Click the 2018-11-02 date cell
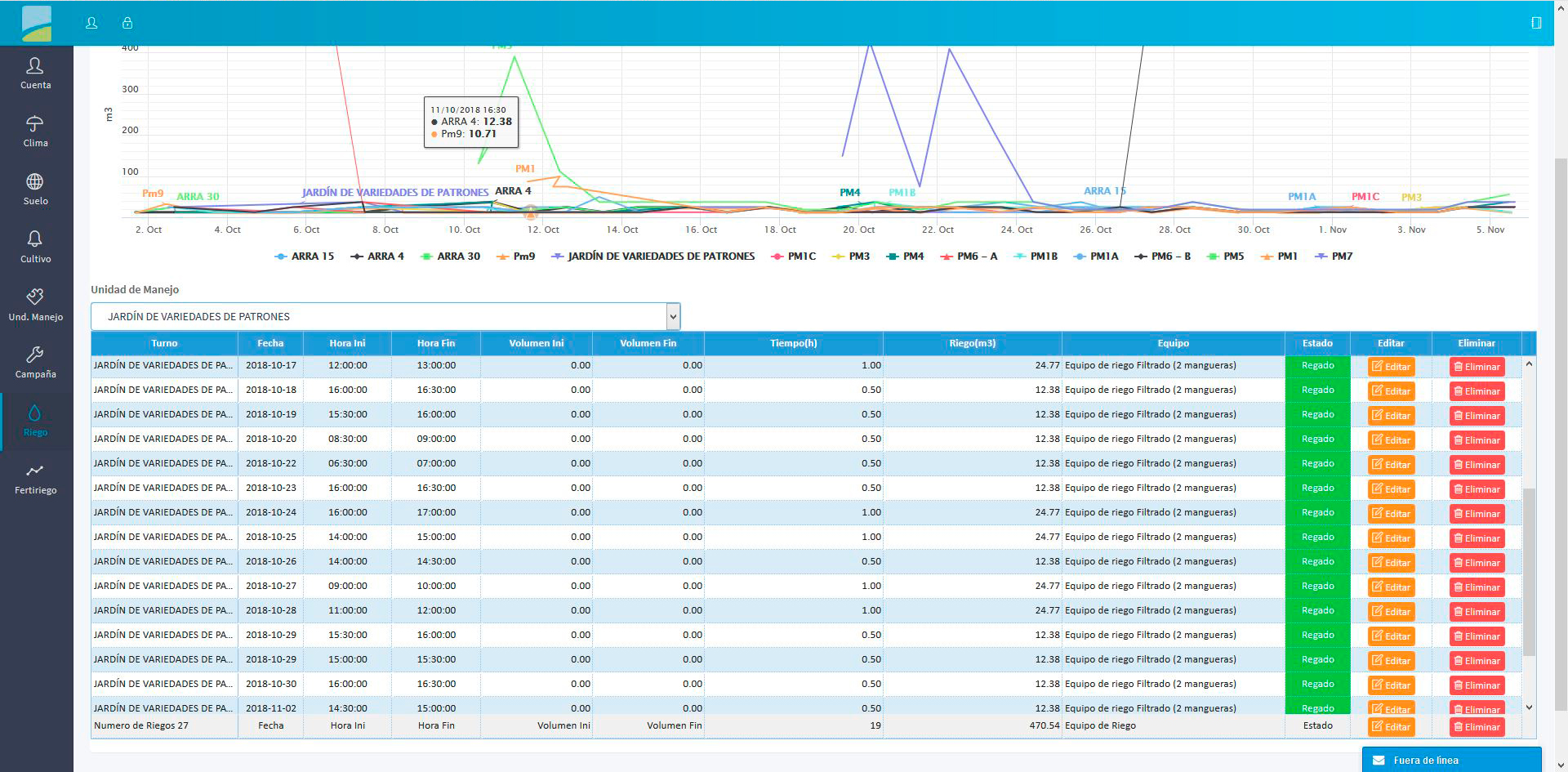This screenshot has width=1568, height=772. coord(271,707)
